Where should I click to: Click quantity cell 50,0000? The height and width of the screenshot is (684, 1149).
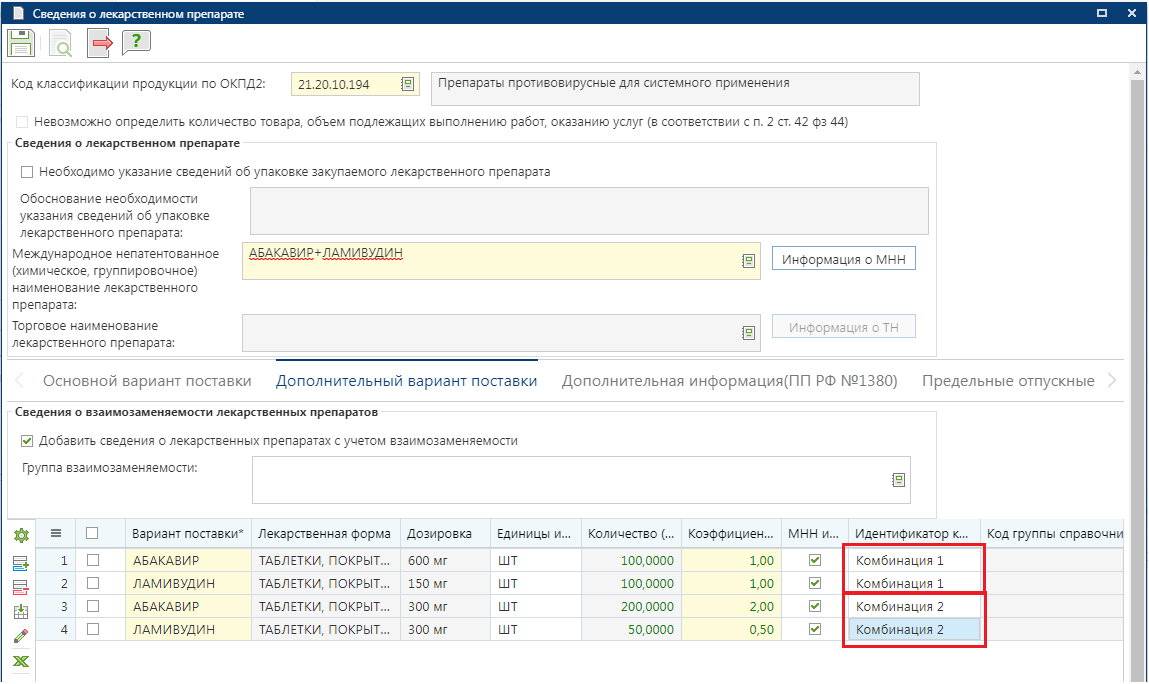coord(631,629)
